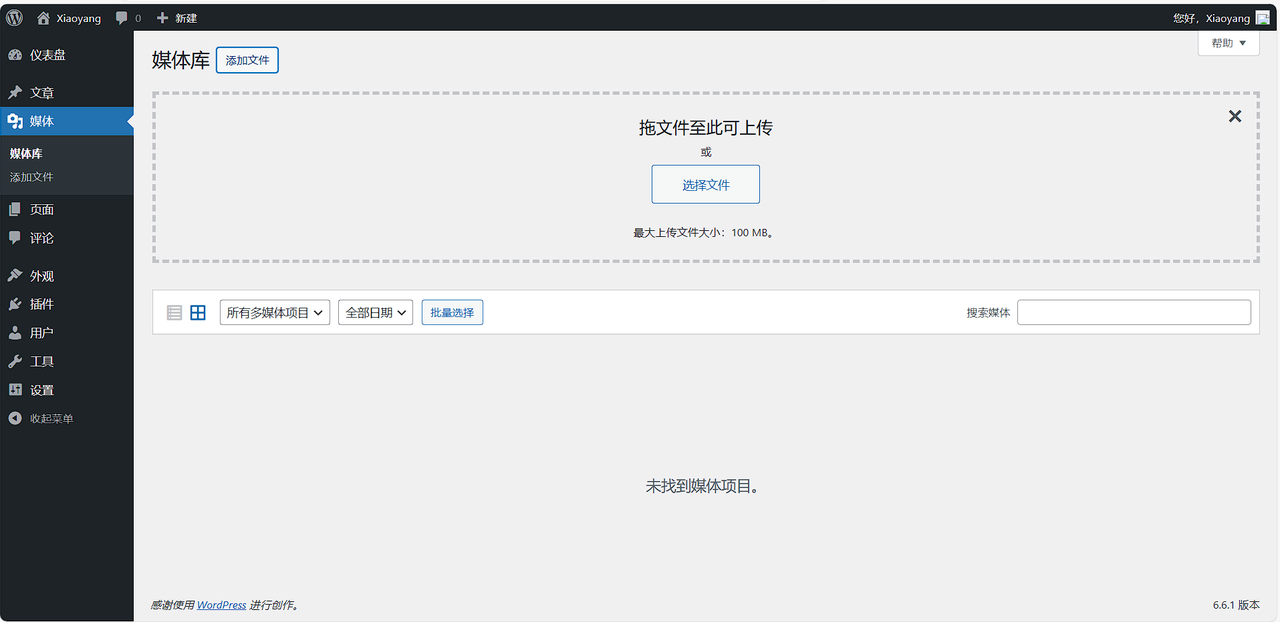Expand the 帮助 help dropdown
Screen dimensions: 1280x622
pos(1229,43)
